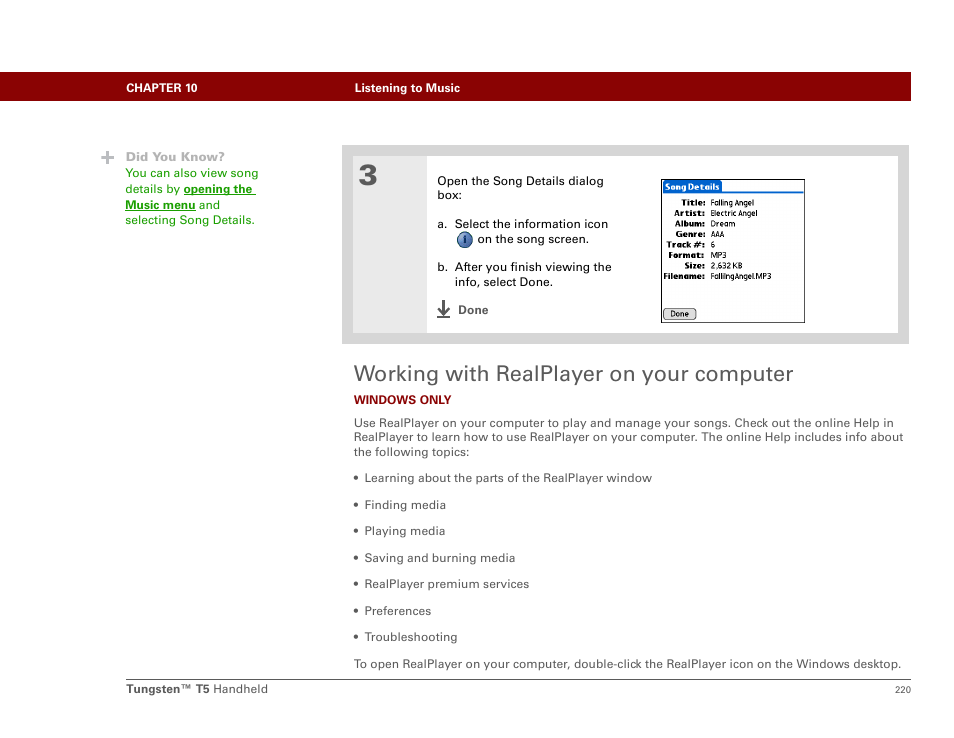Viewport: 954px width, 738px height.
Task: Click 'Artist: Electric Angel' row
Action: [716, 213]
